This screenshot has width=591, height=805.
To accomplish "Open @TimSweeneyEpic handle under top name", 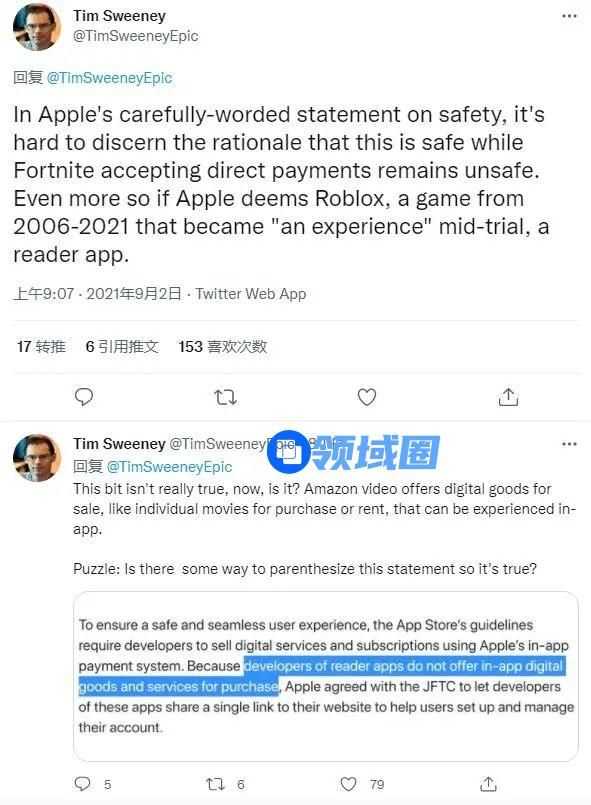I will (x=136, y=36).
